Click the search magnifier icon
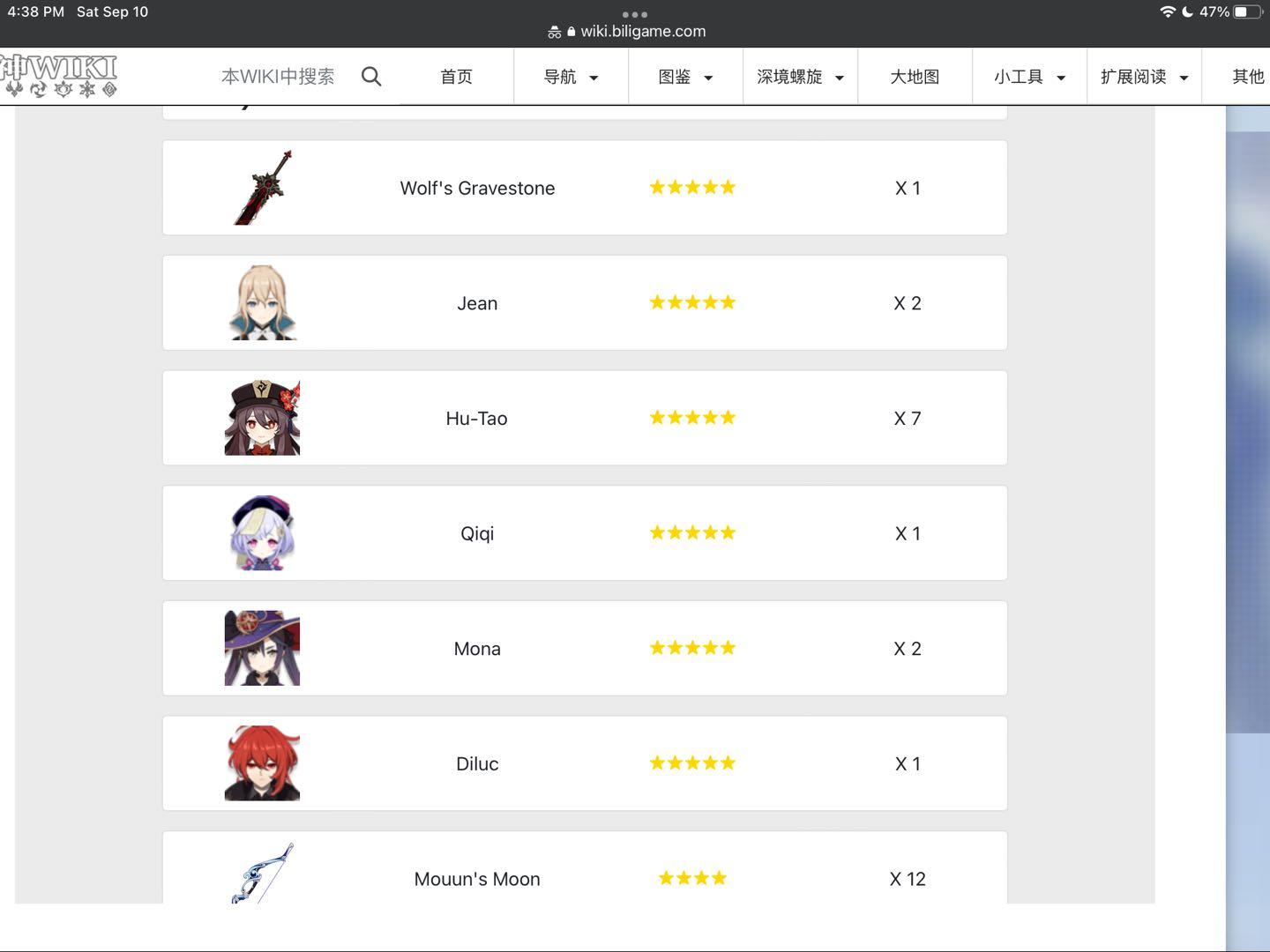 pos(371,77)
